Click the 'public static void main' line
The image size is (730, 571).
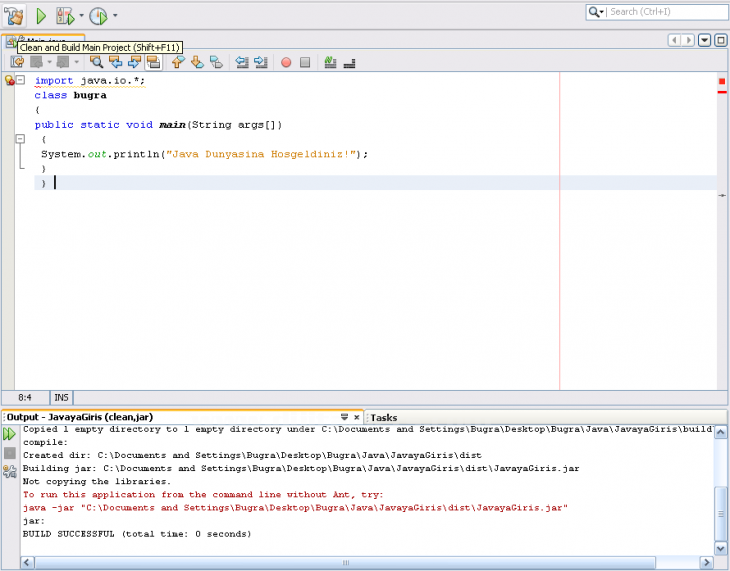click(158, 125)
